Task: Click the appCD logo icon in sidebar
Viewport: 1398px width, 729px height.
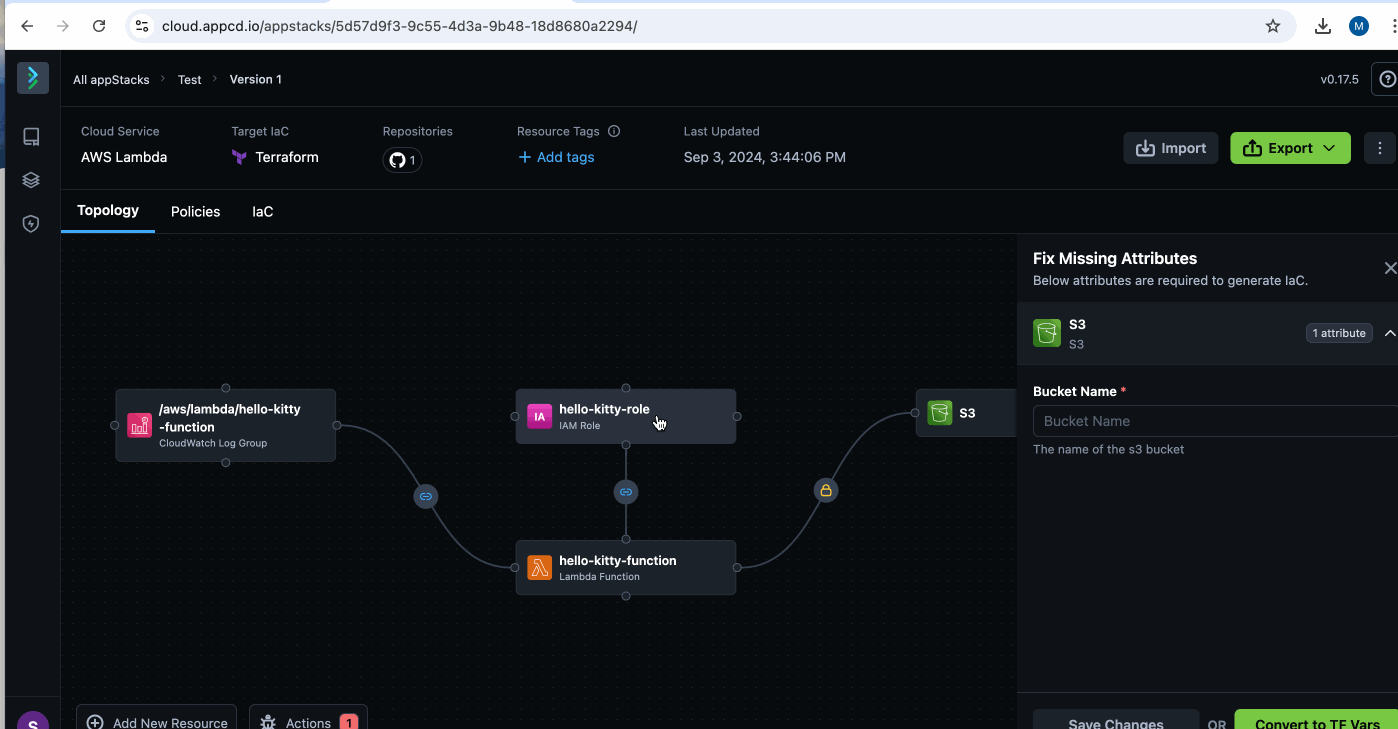Action: tap(33, 78)
